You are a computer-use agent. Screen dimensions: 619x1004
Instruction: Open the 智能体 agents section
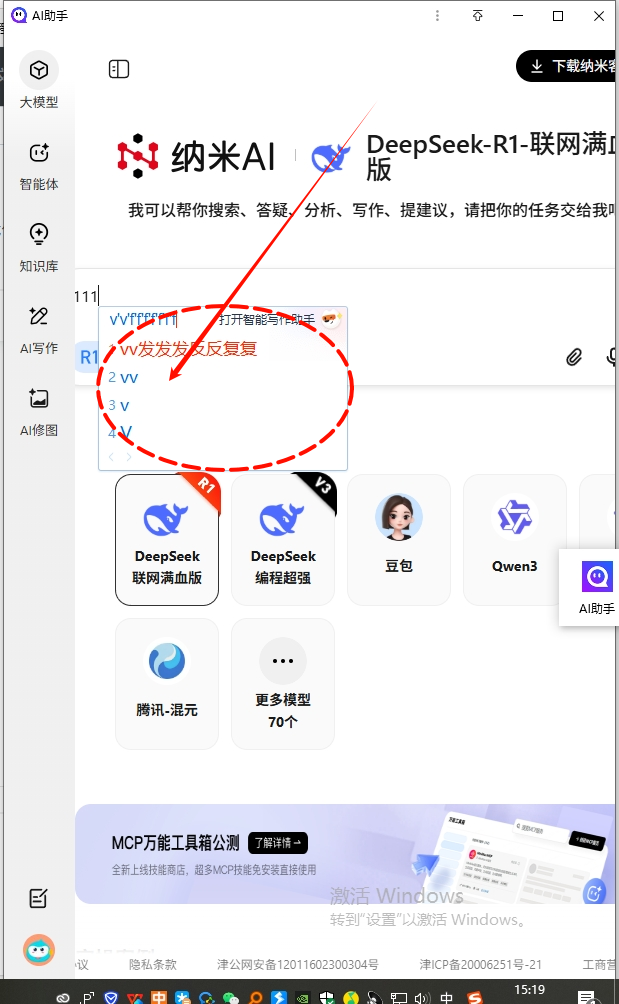(x=39, y=166)
